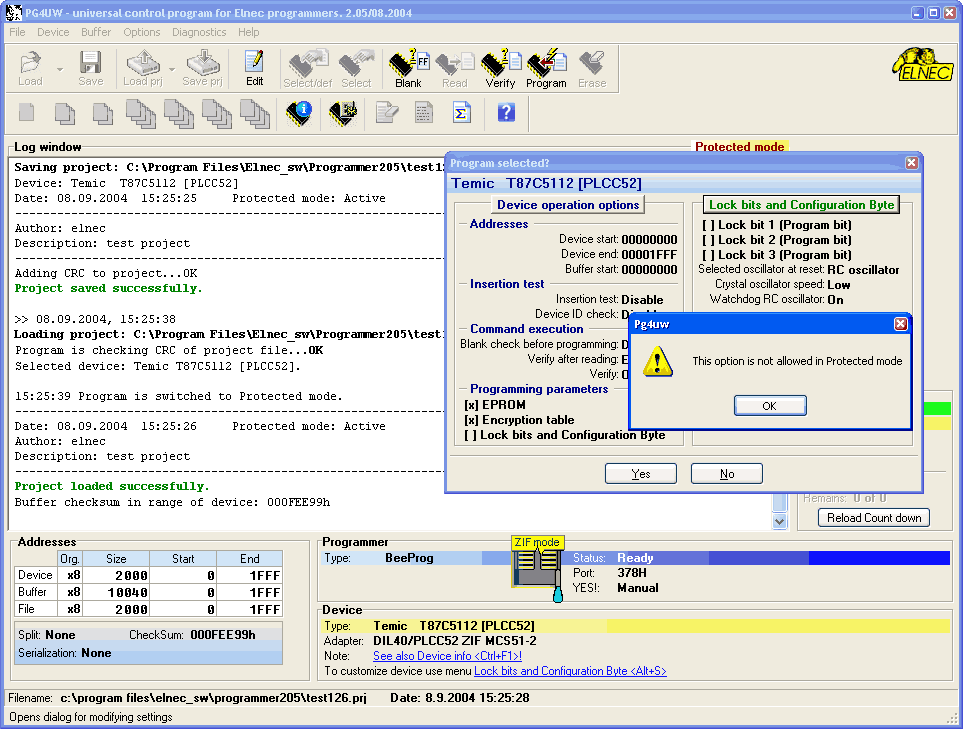963x729 pixels.
Task: Open the Buffer menu
Action: [96, 32]
